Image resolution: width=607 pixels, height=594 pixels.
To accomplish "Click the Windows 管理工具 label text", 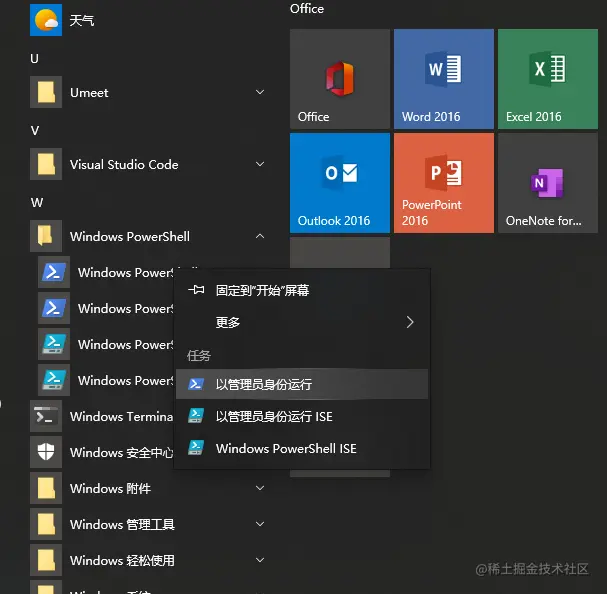I will tap(122, 524).
